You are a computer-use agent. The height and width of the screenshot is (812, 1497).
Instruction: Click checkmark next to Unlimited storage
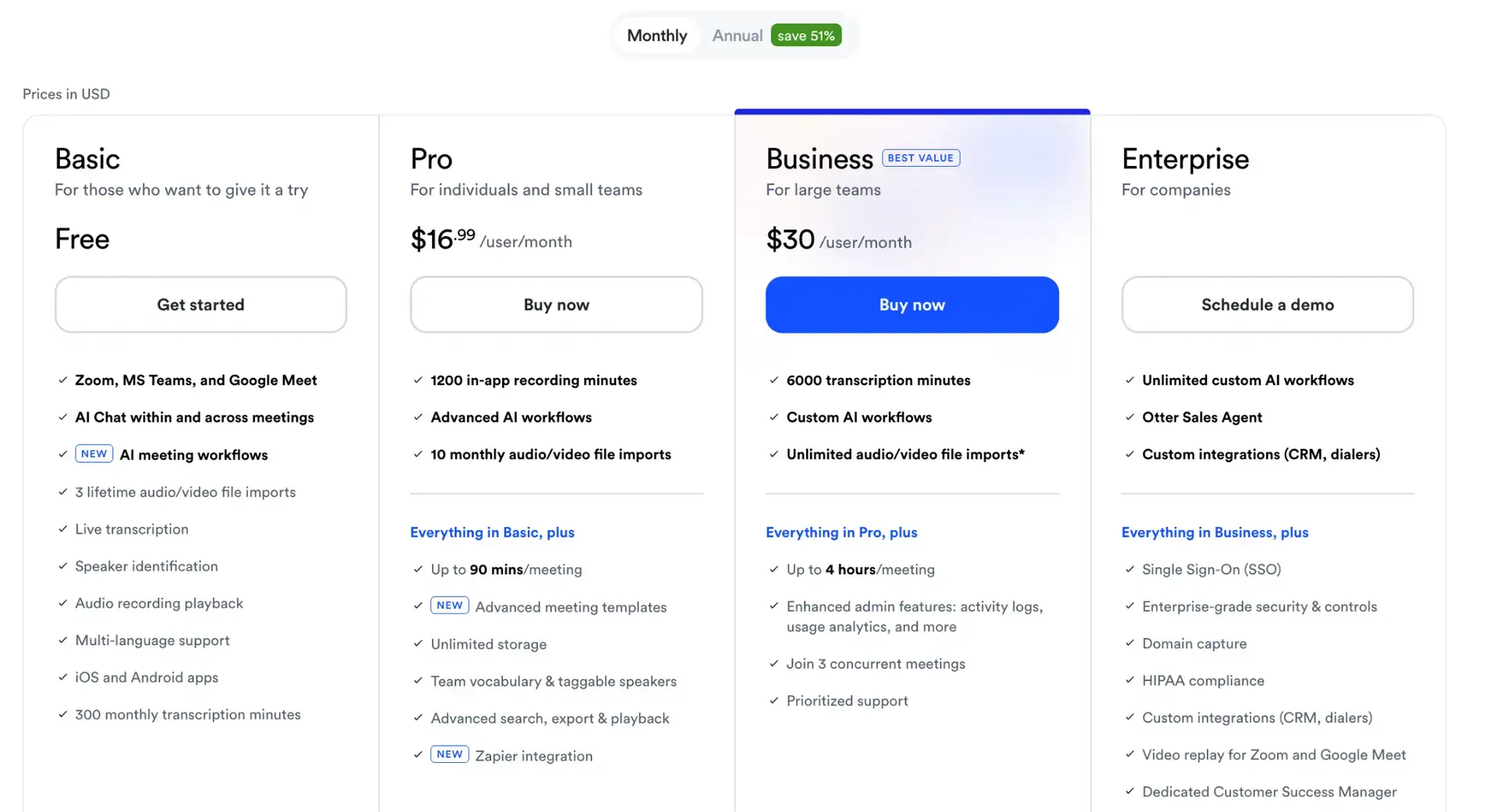pyautogui.click(x=418, y=644)
